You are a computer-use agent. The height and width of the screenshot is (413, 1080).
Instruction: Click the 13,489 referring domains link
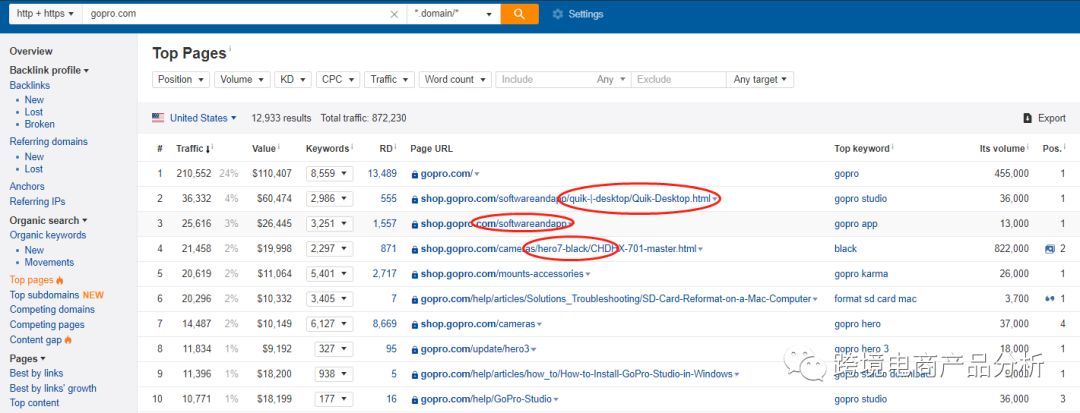pos(382,174)
